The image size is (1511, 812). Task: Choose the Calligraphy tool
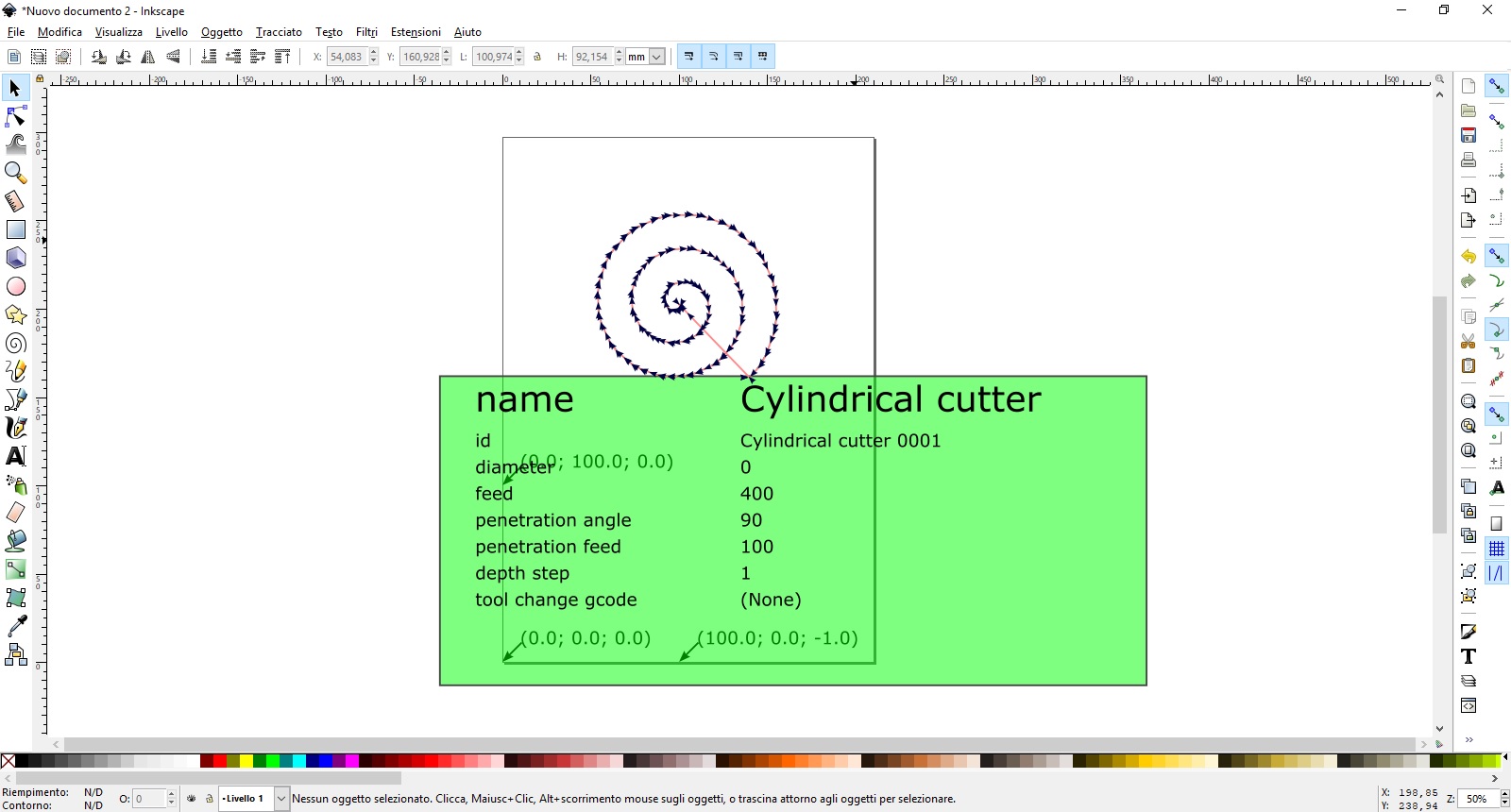[15, 428]
